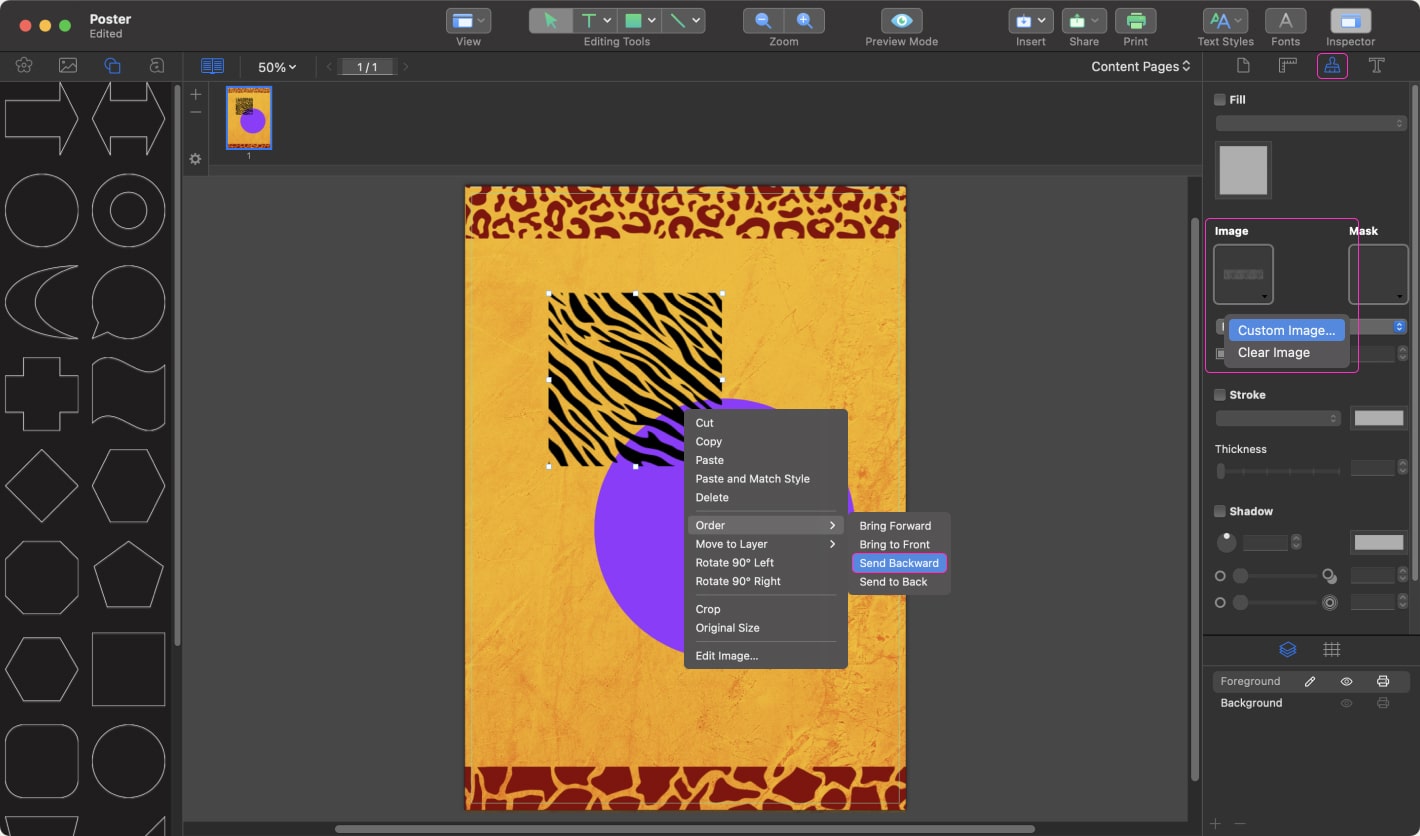Open the Content Pages dropdown
Image resolution: width=1420 pixels, height=836 pixels.
pyautogui.click(x=1139, y=66)
